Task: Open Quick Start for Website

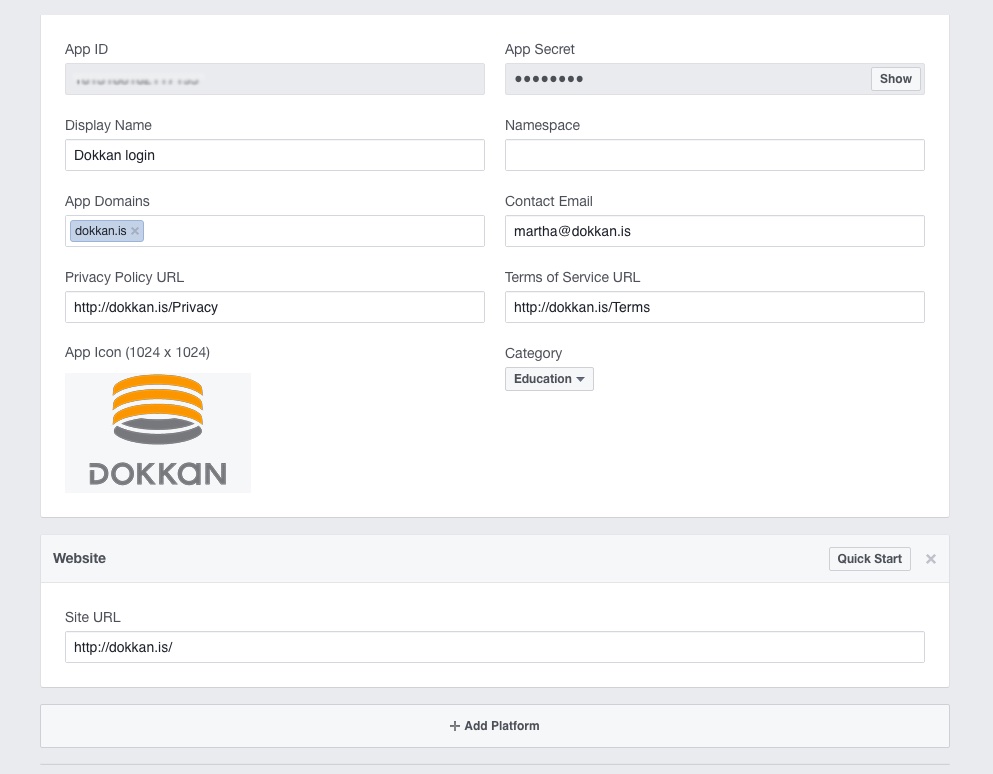Action: coord(869,559)
